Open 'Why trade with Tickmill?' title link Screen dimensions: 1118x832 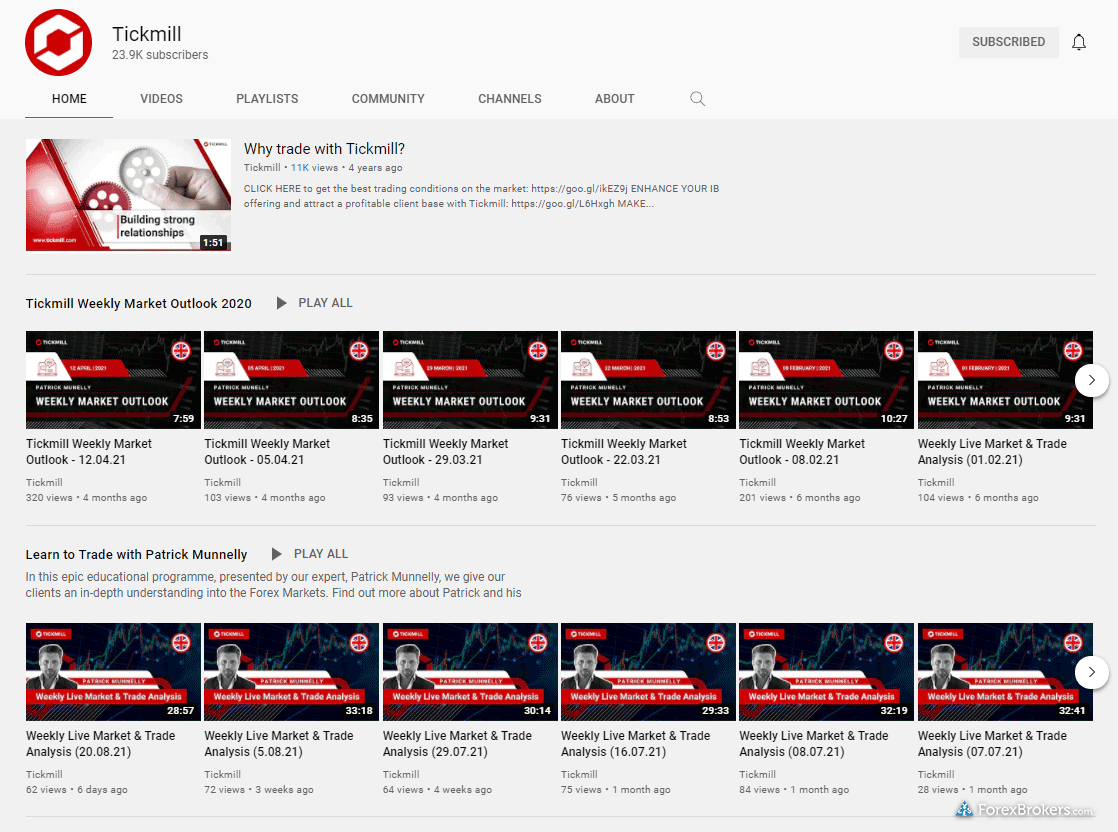tap(324, 149)
